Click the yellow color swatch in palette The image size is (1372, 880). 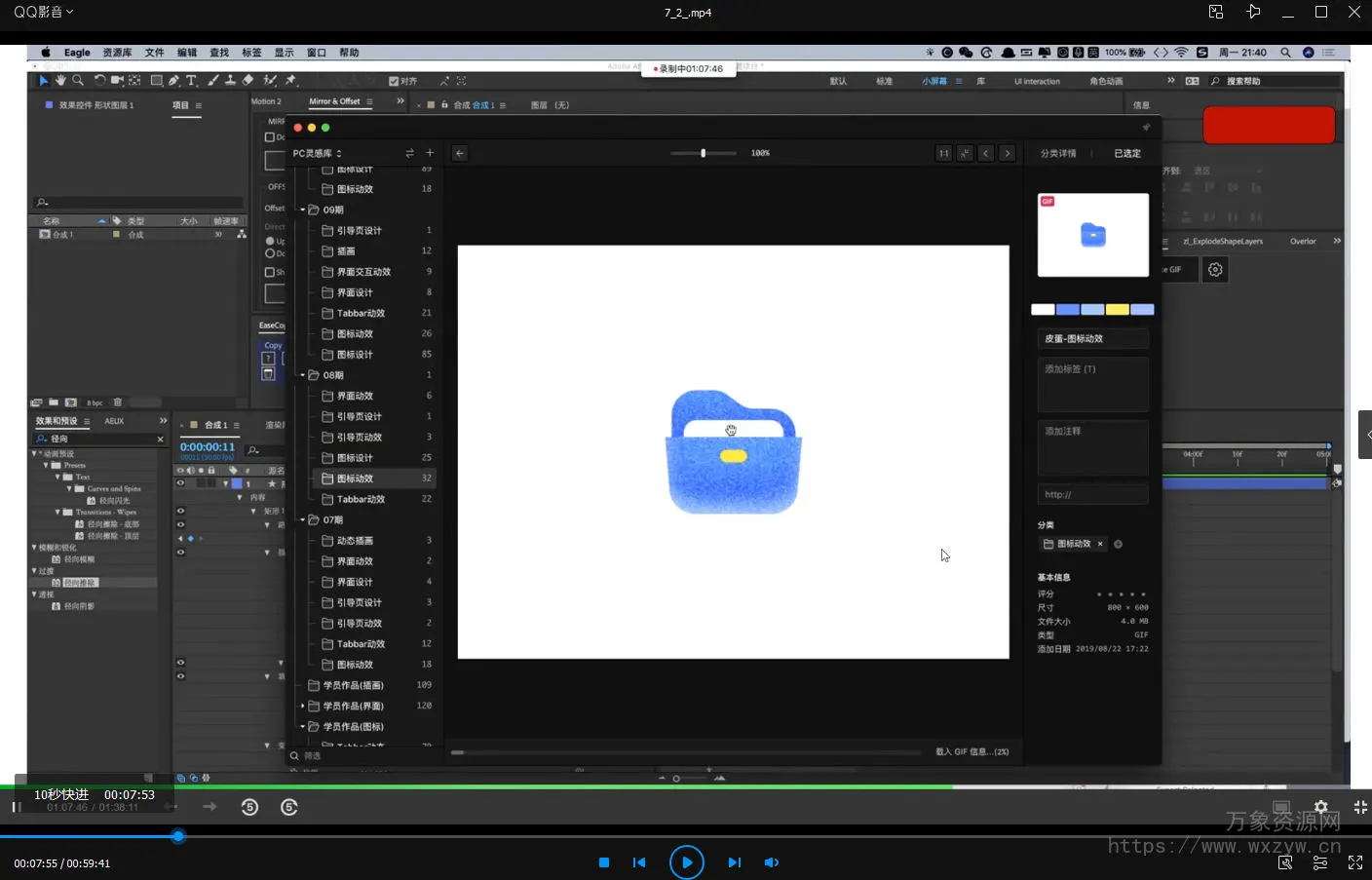pyautogui.click(x=1117, y=310)
